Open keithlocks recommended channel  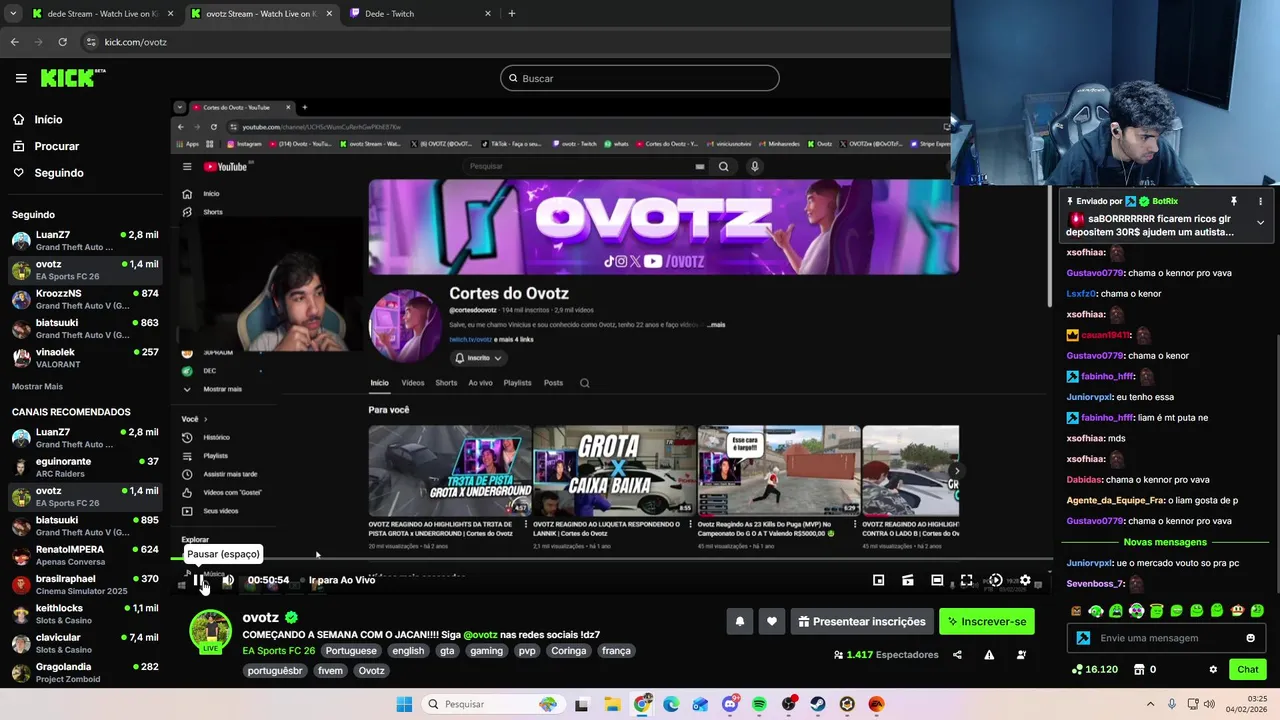[x=85, y=614]
